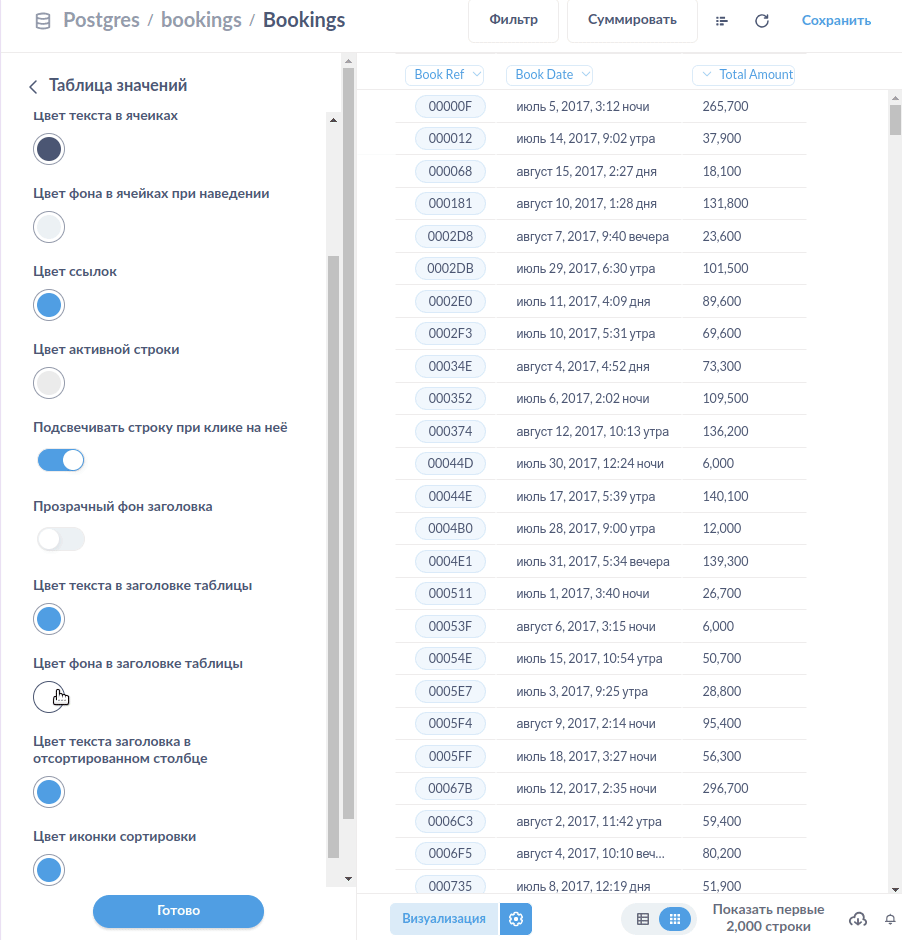Viewport: 902px width, 940px height.
Task: Open visualization settings gear
Action: pos(516,919)
